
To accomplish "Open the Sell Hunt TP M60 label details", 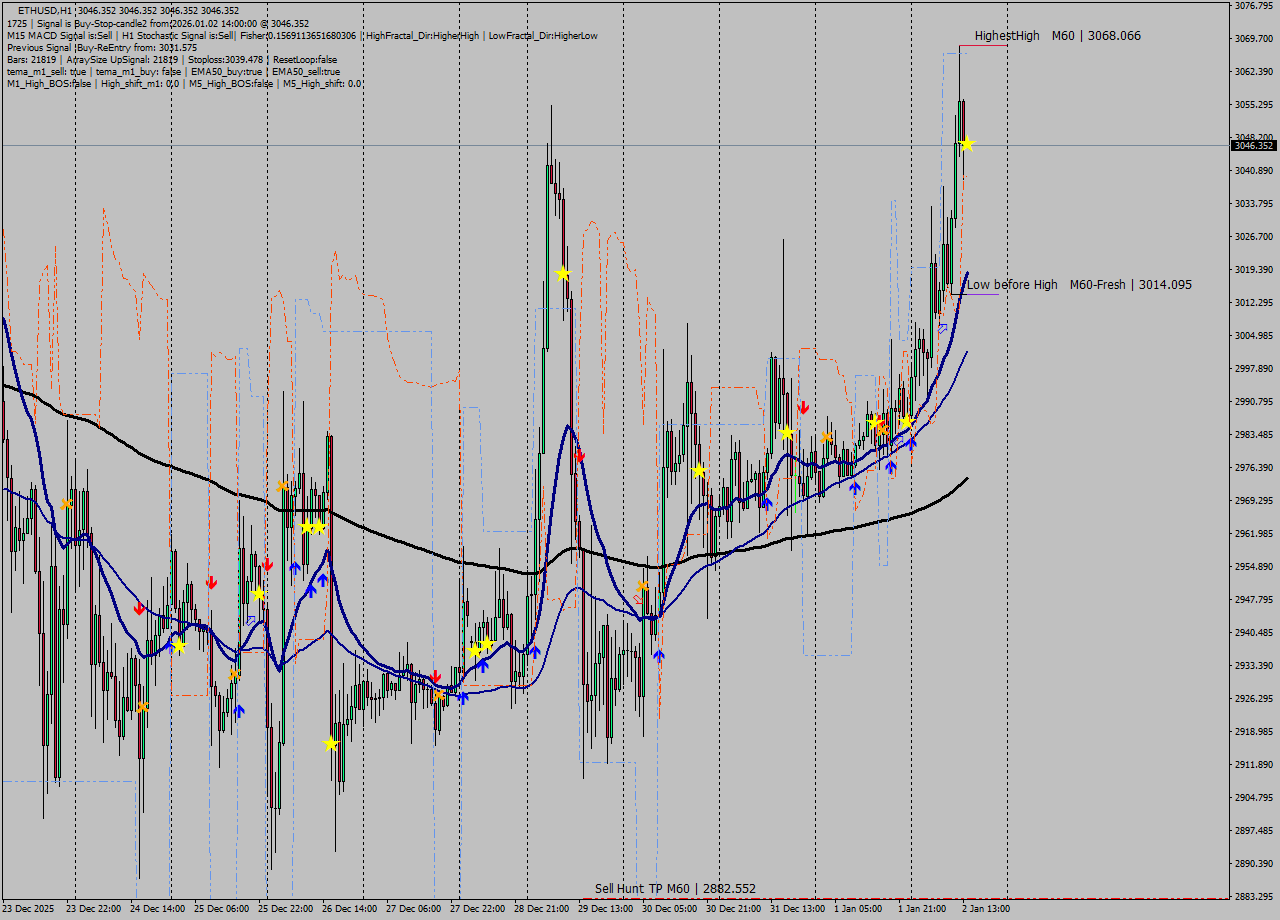I will tap(675, 887).
